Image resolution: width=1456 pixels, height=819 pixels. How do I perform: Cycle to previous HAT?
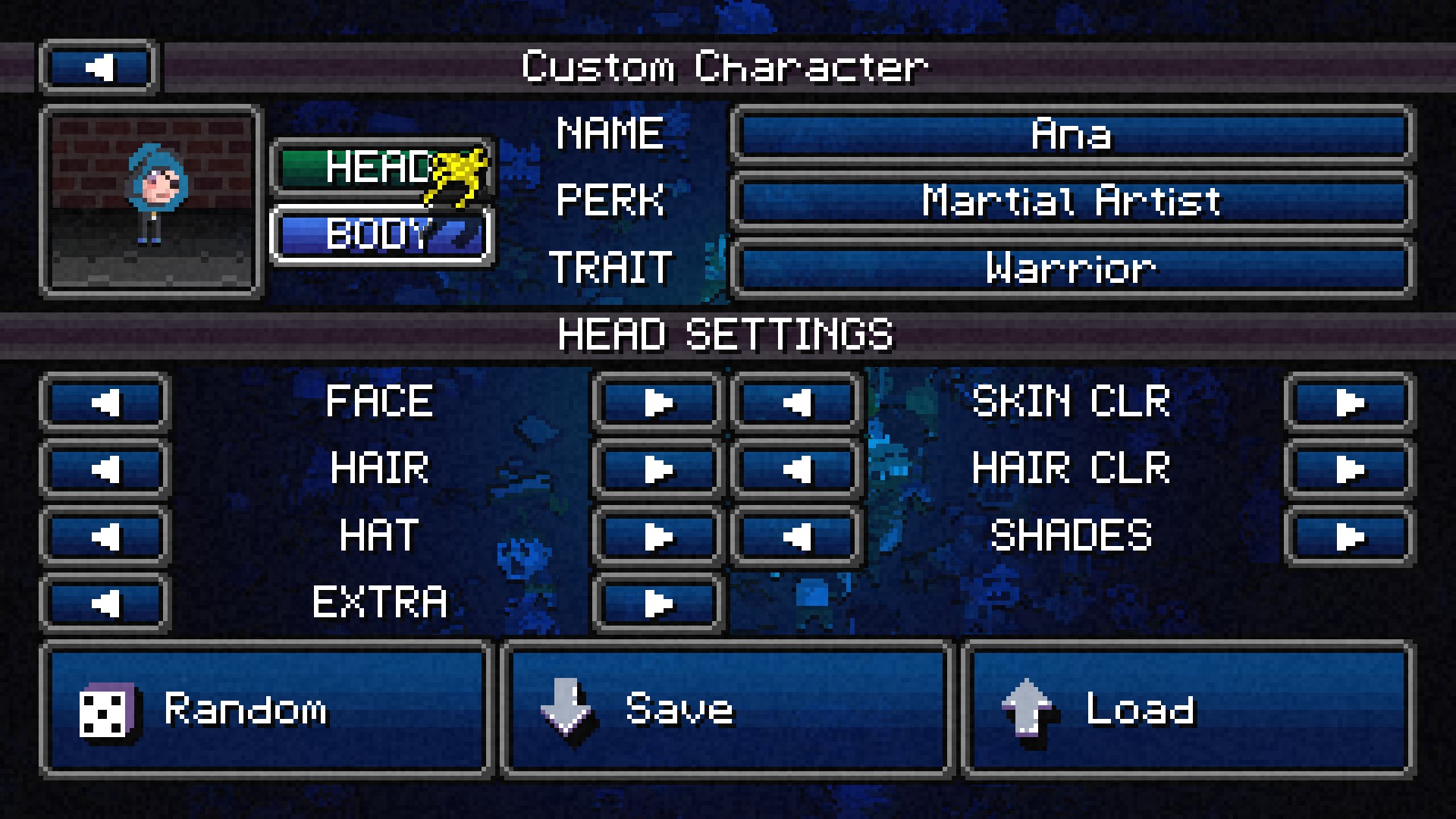pos(105,537)
